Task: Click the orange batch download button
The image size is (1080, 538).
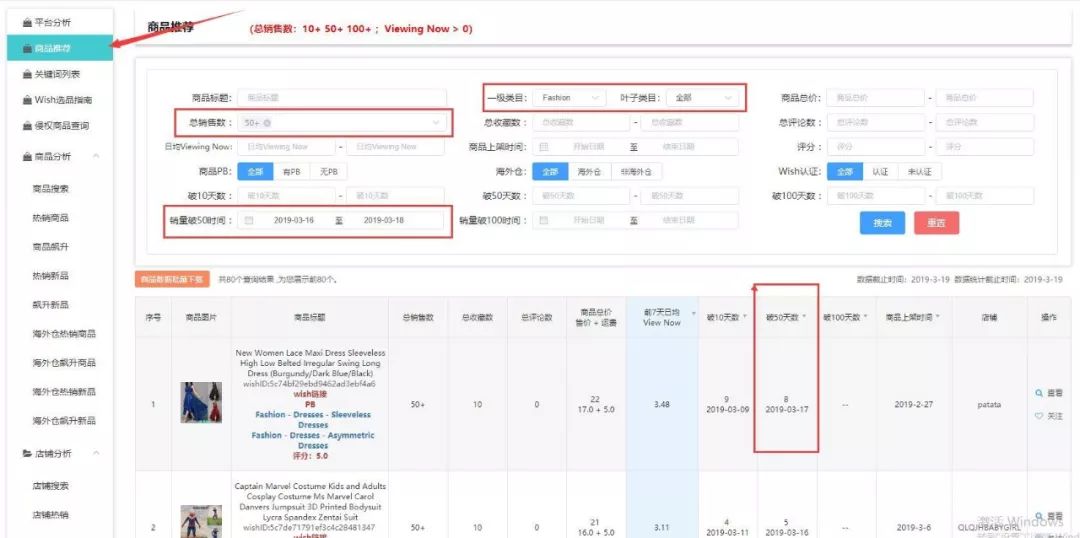Action: coord(172,279)
